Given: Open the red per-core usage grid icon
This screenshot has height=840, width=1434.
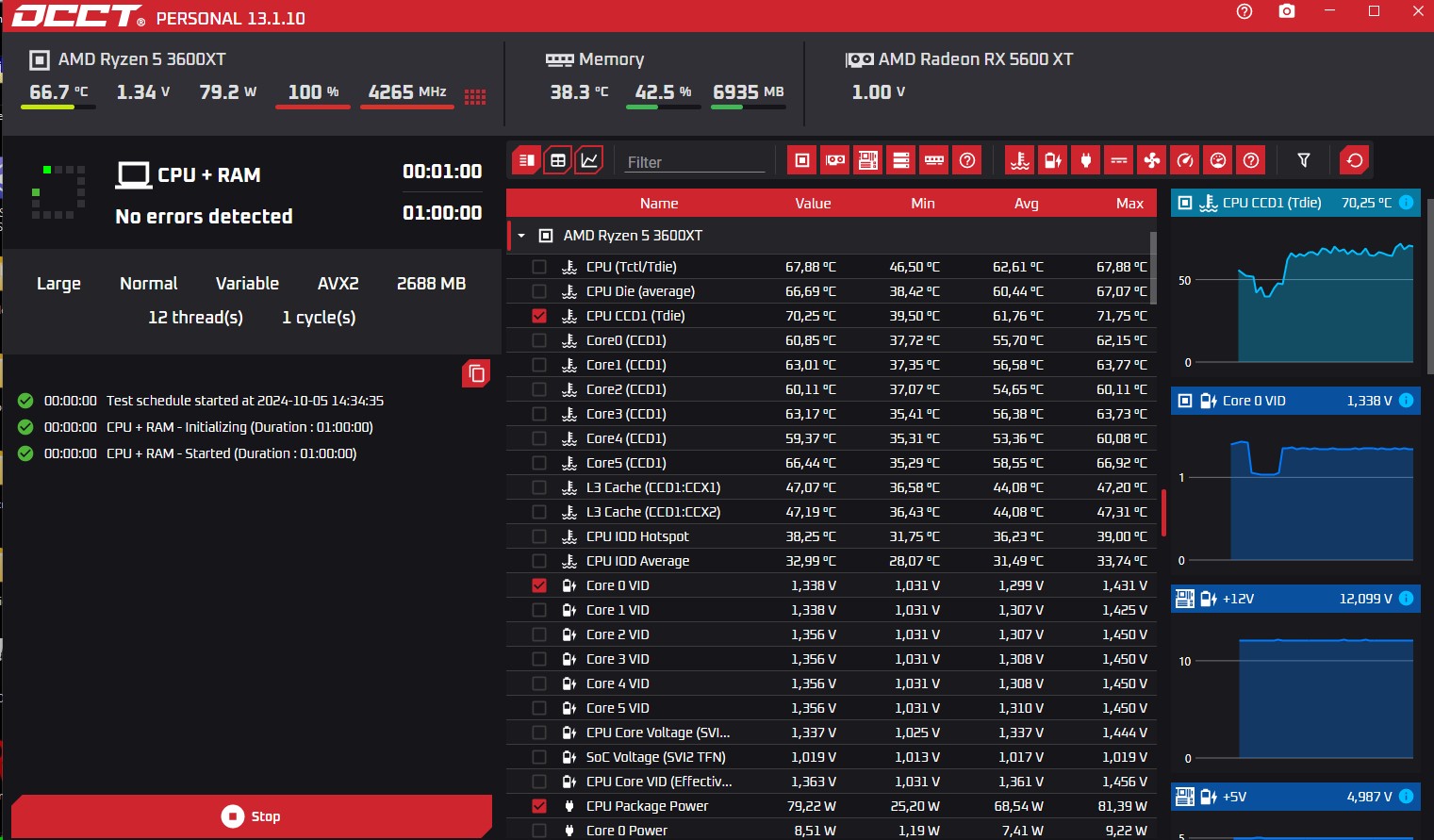Looking at the screenshot, I should 475,97.
